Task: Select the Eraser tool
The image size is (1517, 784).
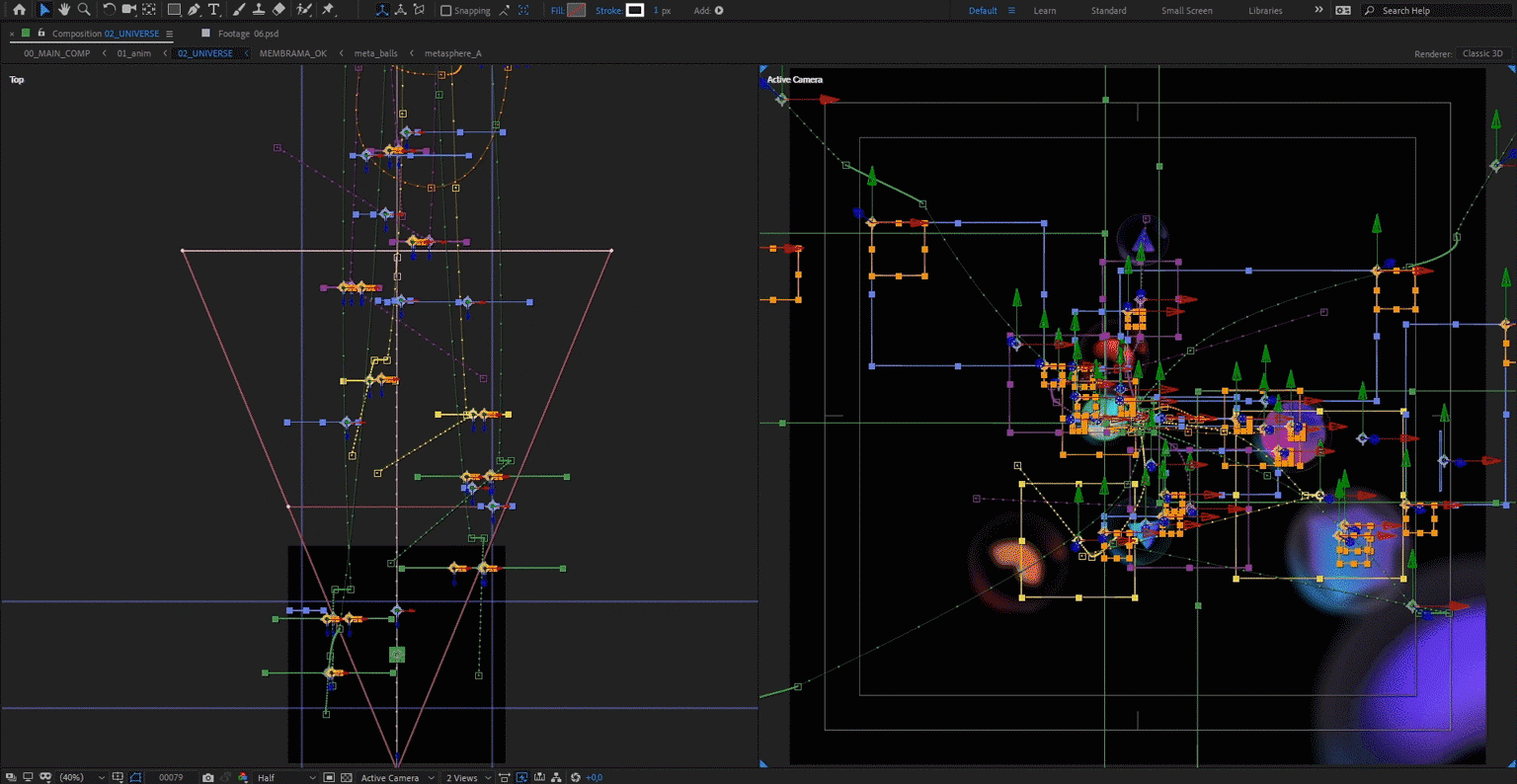Action: pos(279,10)
